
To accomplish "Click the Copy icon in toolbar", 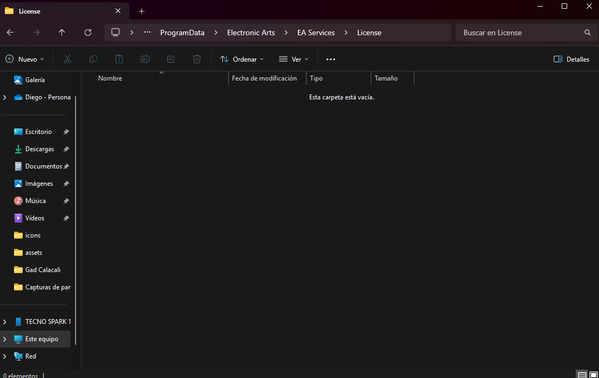I will pos(93,59).
